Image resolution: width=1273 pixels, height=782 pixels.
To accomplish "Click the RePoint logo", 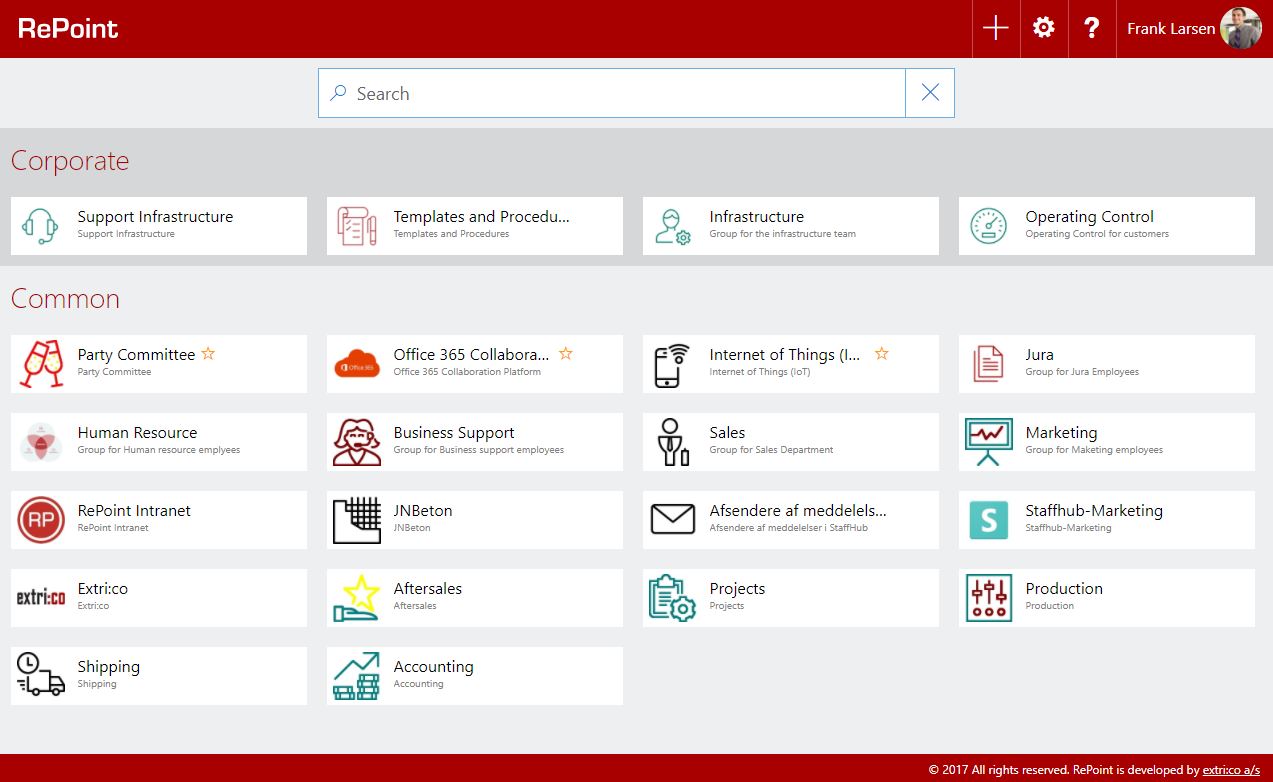I will click(68, 28).
